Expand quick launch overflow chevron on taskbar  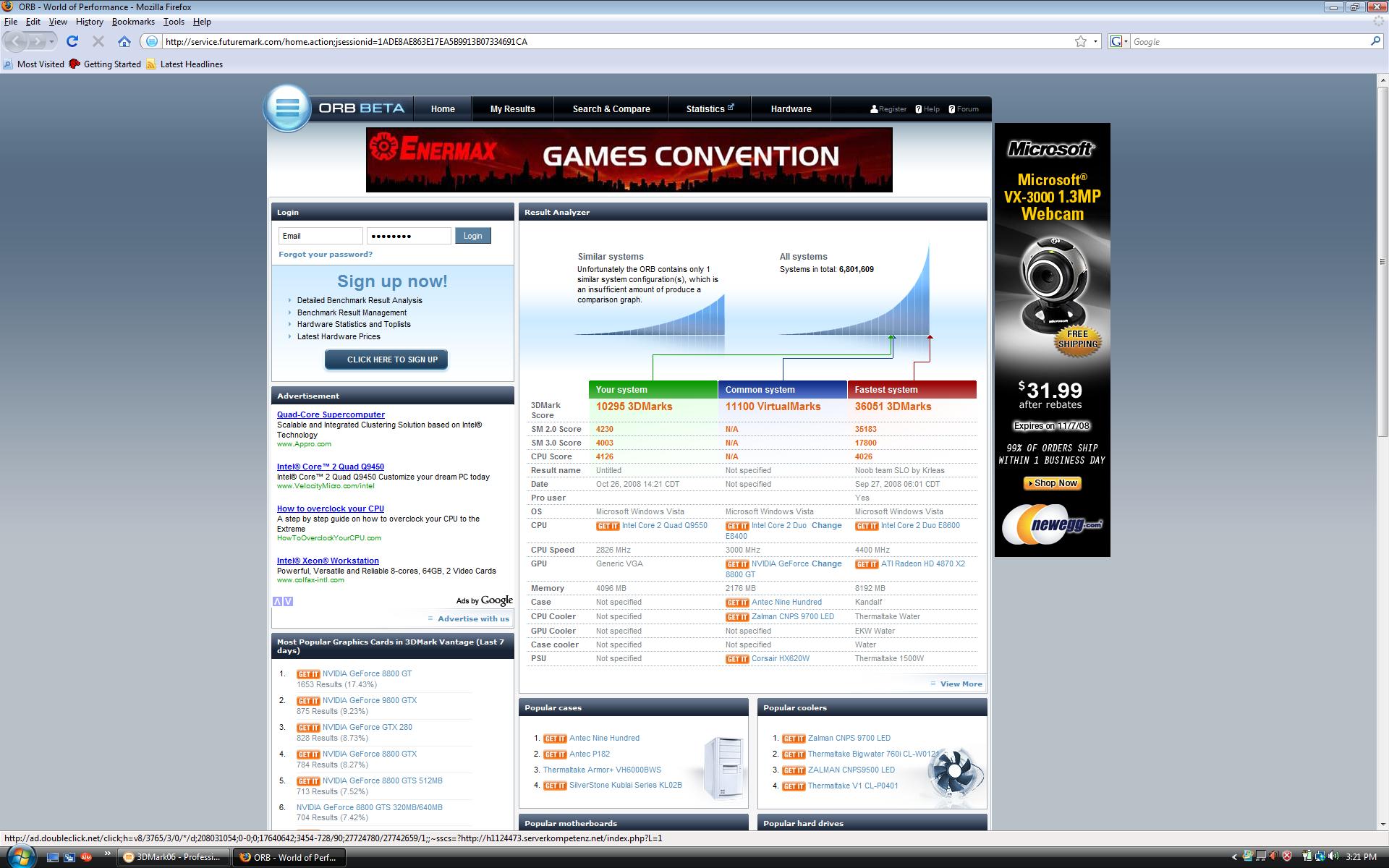click(108, 854)
